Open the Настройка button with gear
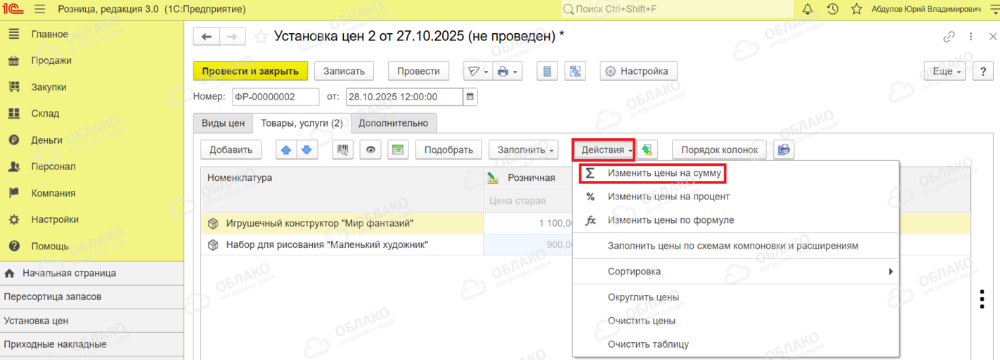 point(638,71)
